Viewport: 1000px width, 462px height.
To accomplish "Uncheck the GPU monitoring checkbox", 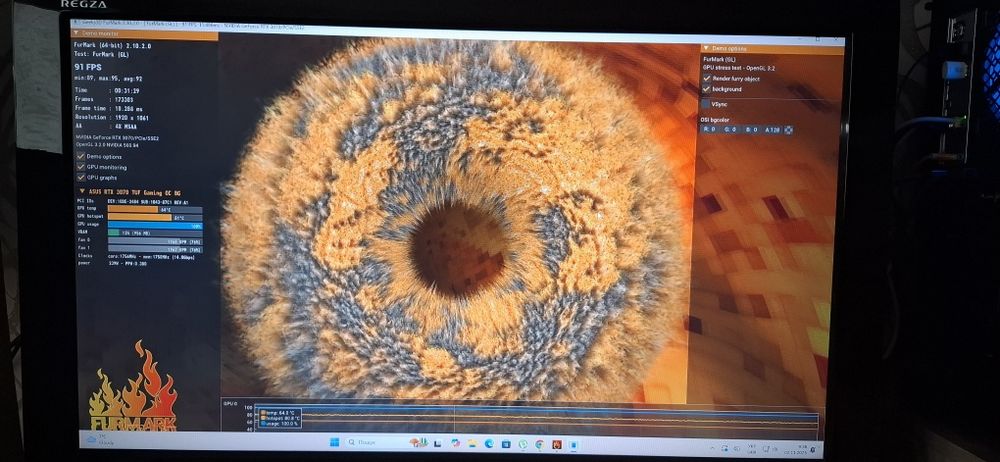I will click(x=81, y=167).
